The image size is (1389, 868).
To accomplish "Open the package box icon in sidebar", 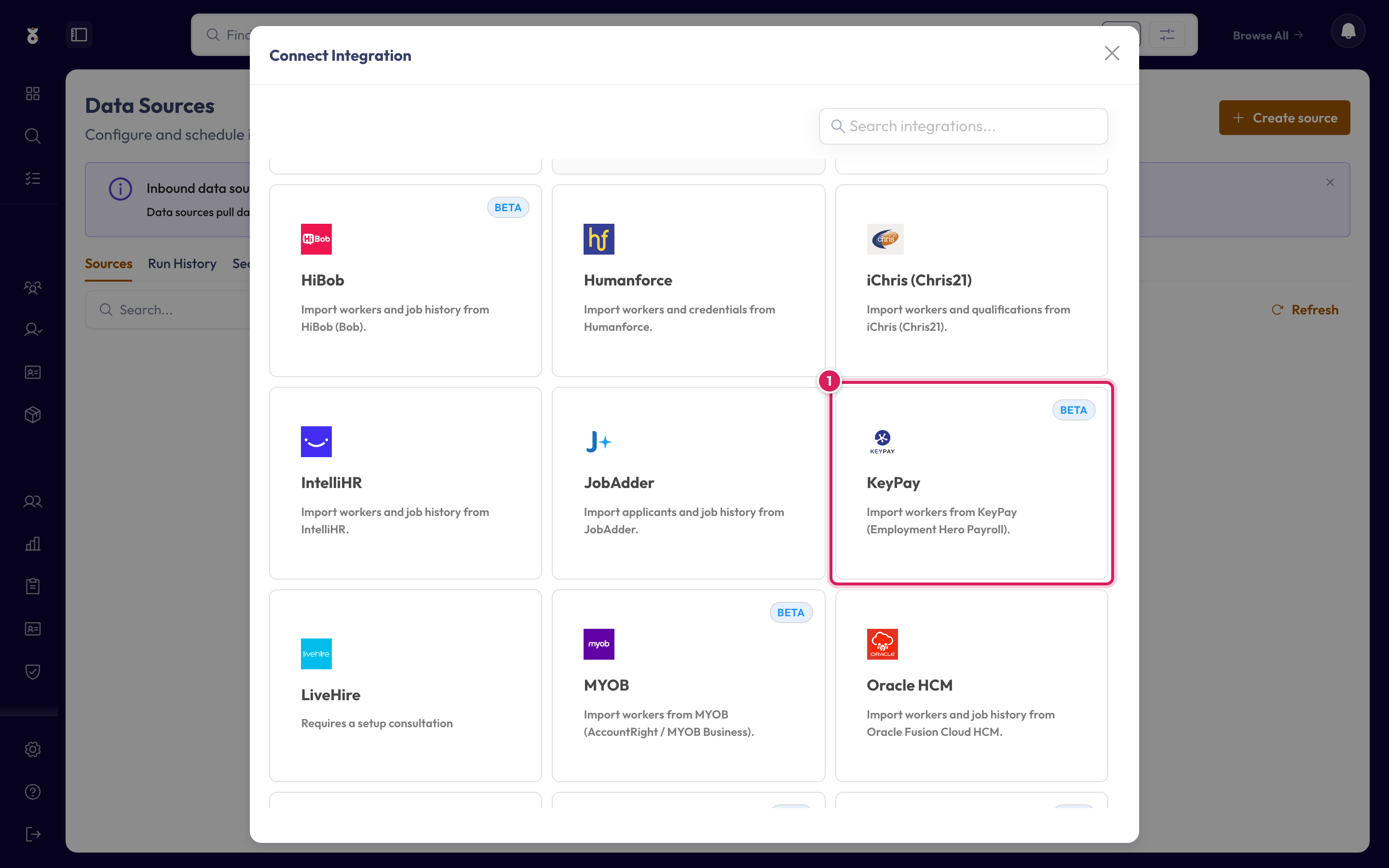I will click(x=33, y=415).
